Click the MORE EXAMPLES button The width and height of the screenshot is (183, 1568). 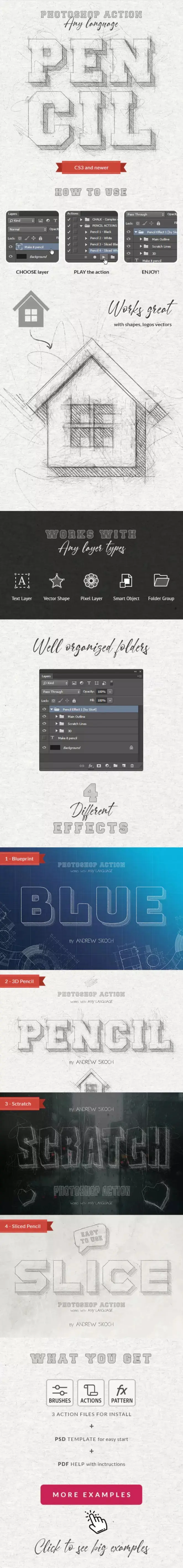91,1494
